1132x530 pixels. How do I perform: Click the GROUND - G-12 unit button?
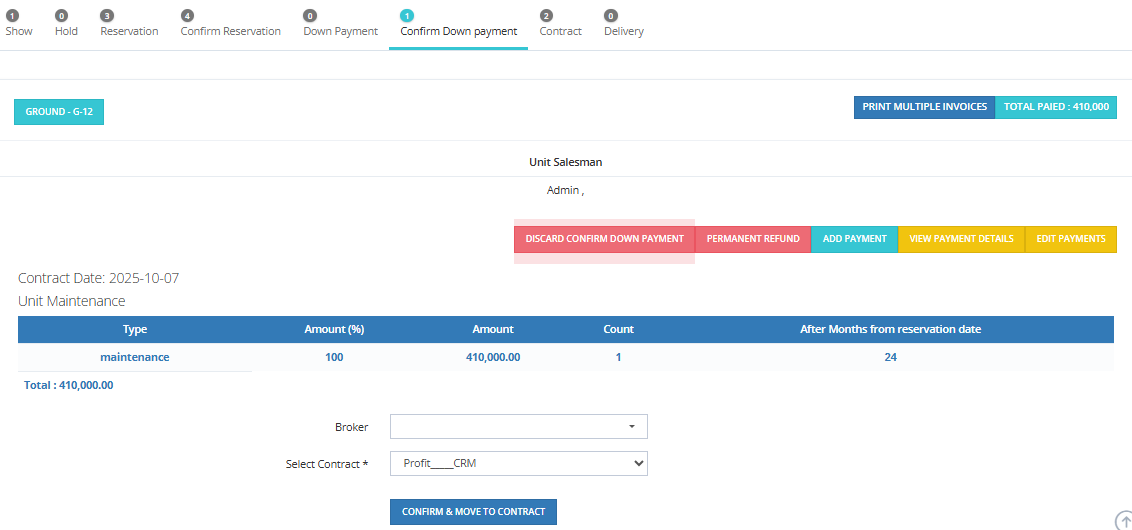pos(59,113)
